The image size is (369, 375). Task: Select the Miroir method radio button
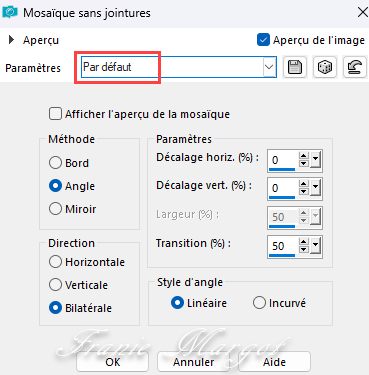click(x=55, y=209)
